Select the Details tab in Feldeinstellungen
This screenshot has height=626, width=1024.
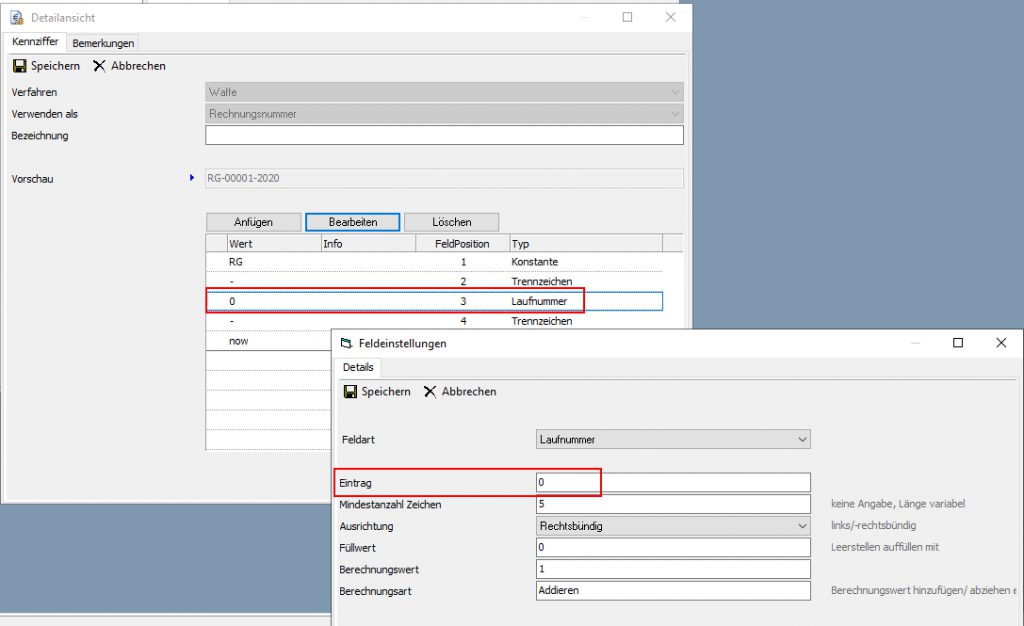coord(357,368)
